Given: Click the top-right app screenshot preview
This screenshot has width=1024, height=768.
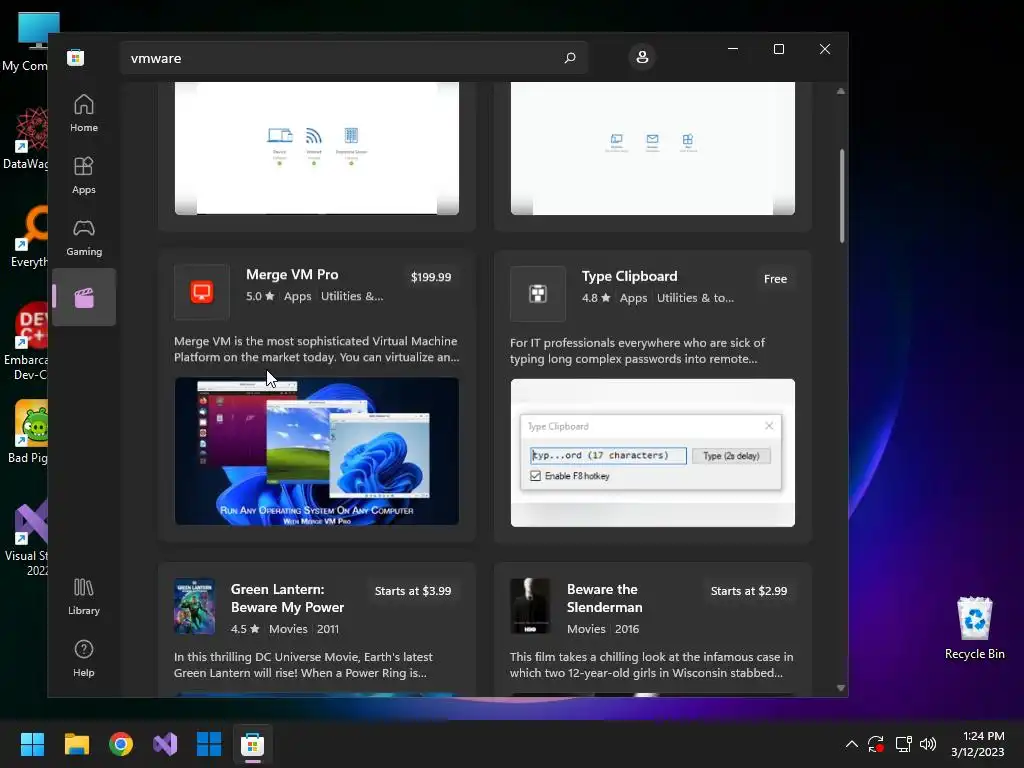Looking at the screenshot, I should (652, 148).
